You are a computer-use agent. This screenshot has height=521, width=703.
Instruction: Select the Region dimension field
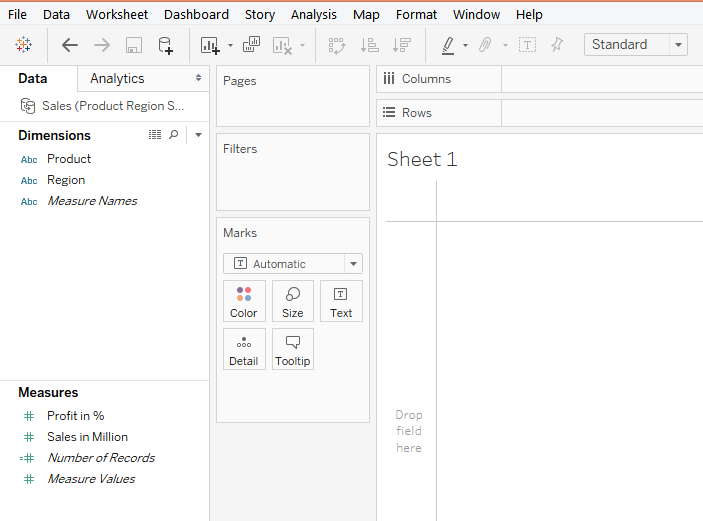coord(66,180)
